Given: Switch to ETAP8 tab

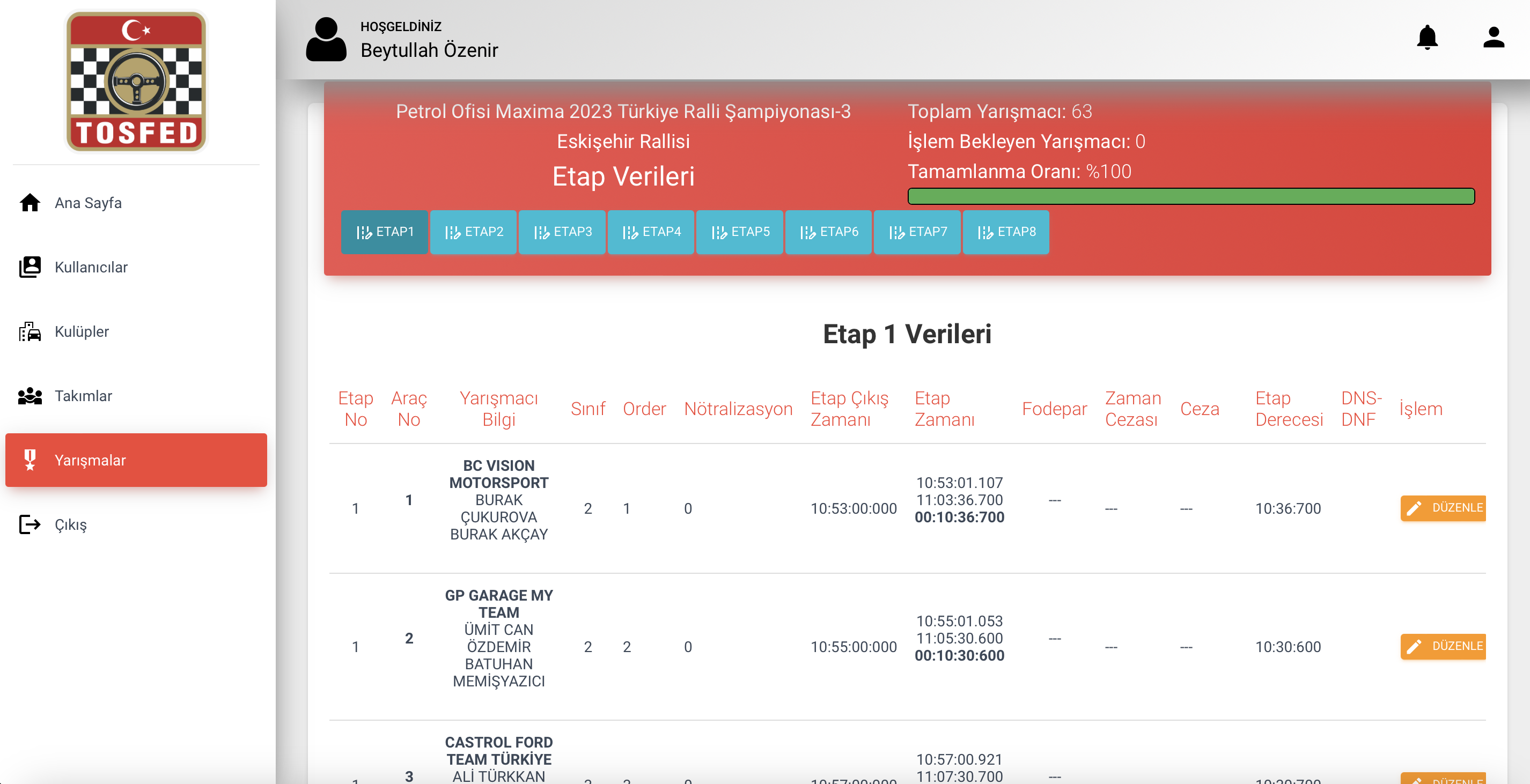Looking at the screenshot, I should point(1006,232).
